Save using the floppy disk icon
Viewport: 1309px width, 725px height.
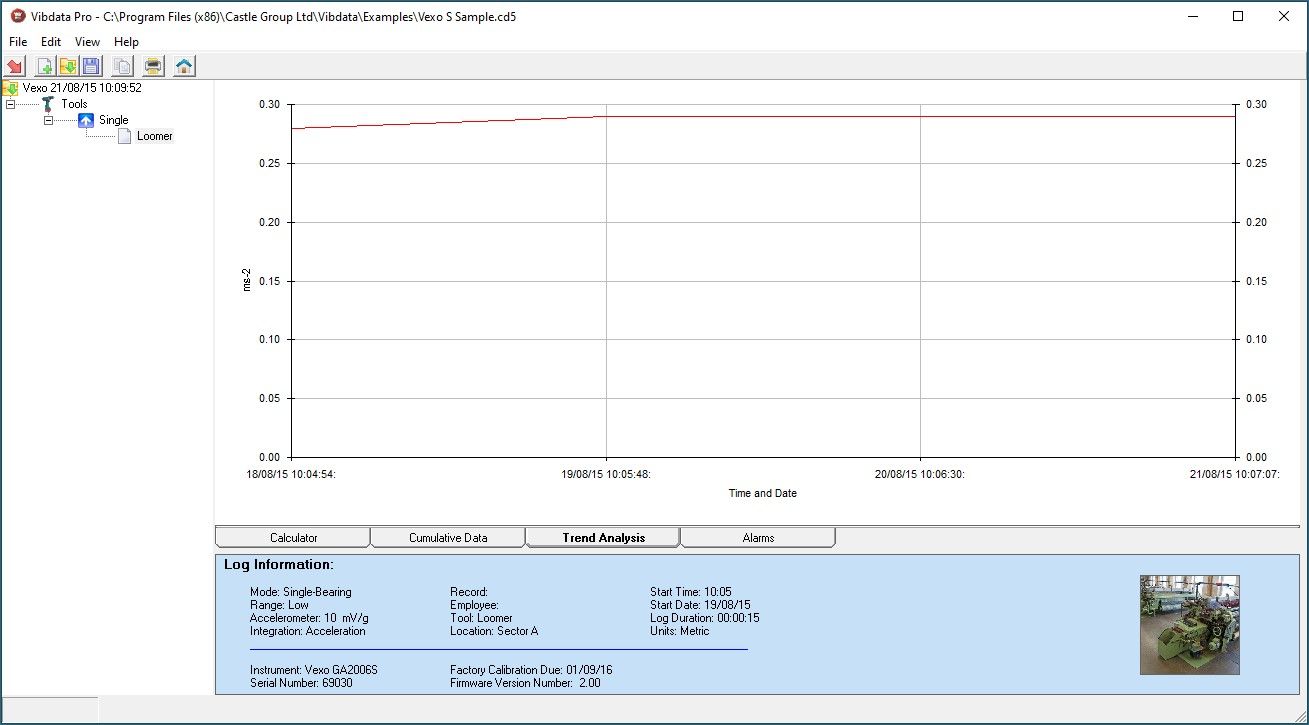91,66
